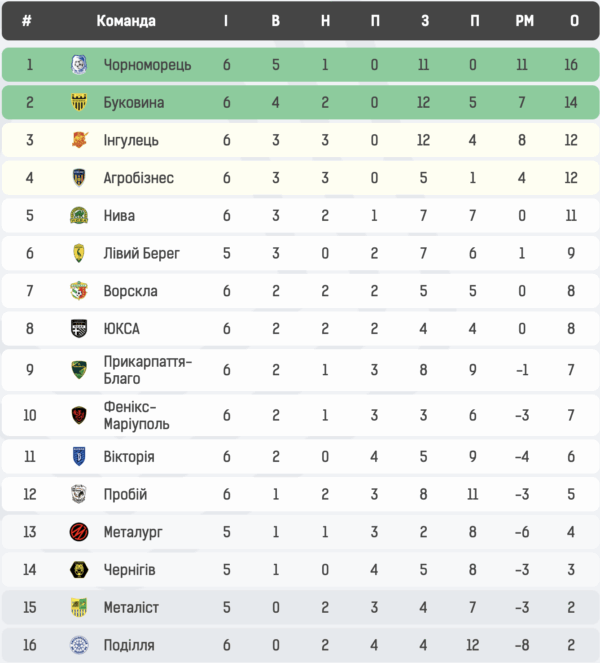600x663 pixels.
Task: Sort by the РМ goal difference header
Action: click(524, 21)
